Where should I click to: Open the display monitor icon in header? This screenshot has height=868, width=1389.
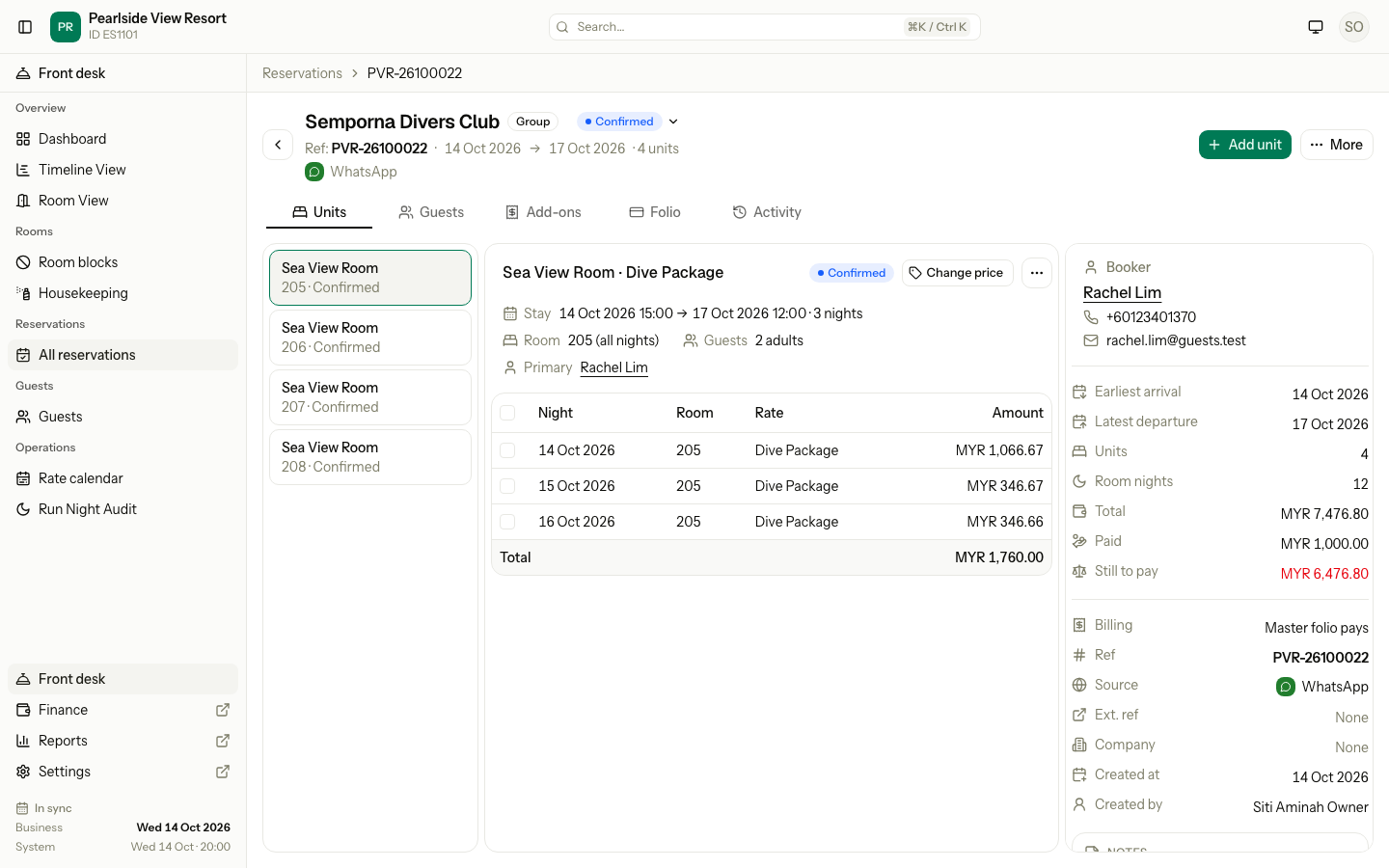coord(1316,27)
